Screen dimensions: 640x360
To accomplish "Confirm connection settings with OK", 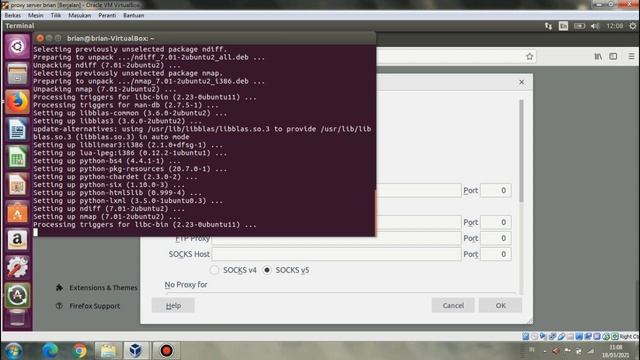I will [500, 305].
